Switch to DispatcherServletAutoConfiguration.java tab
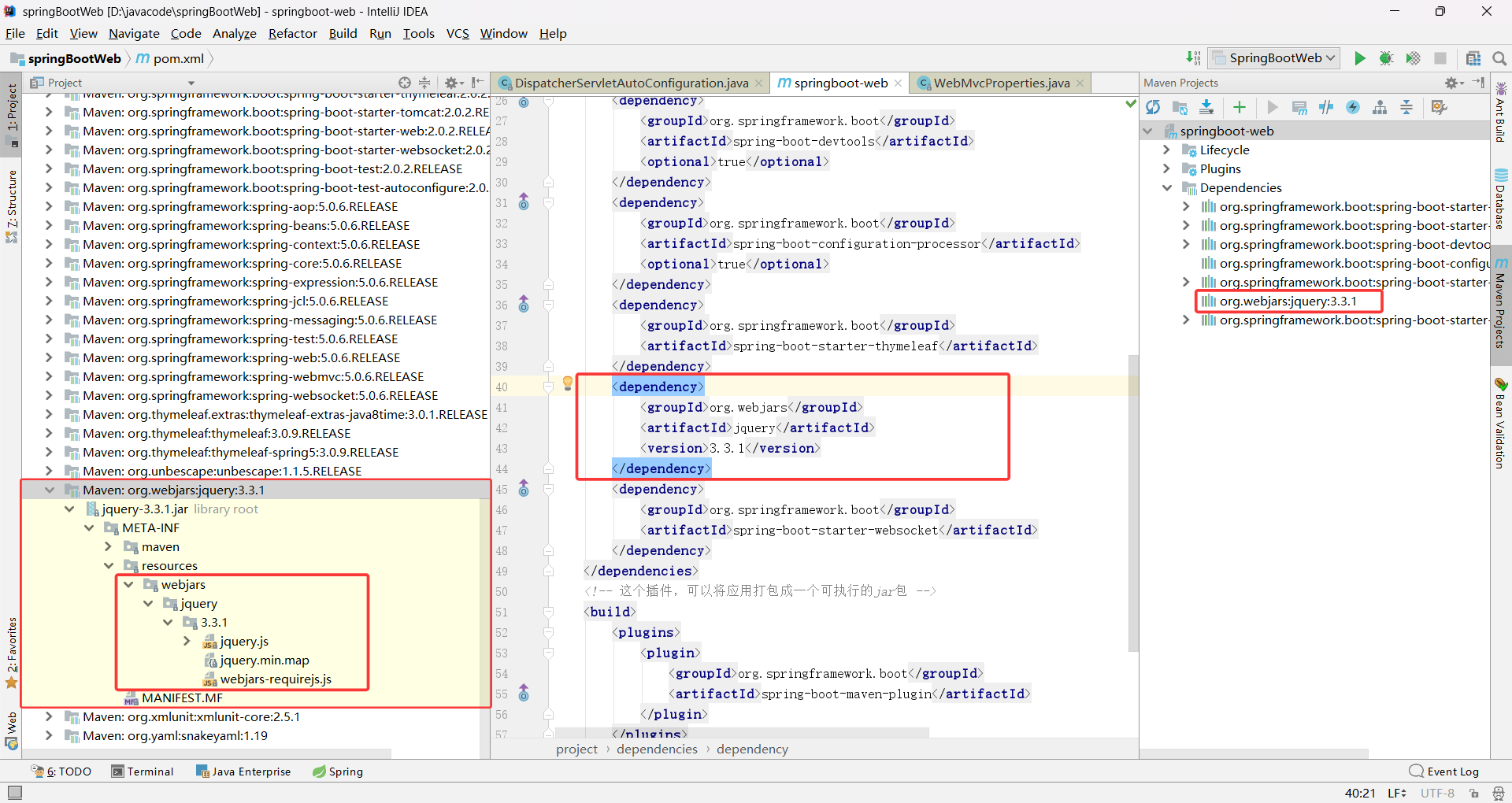The width and height of the screenshot is (1512, 803). pos(631,83)
